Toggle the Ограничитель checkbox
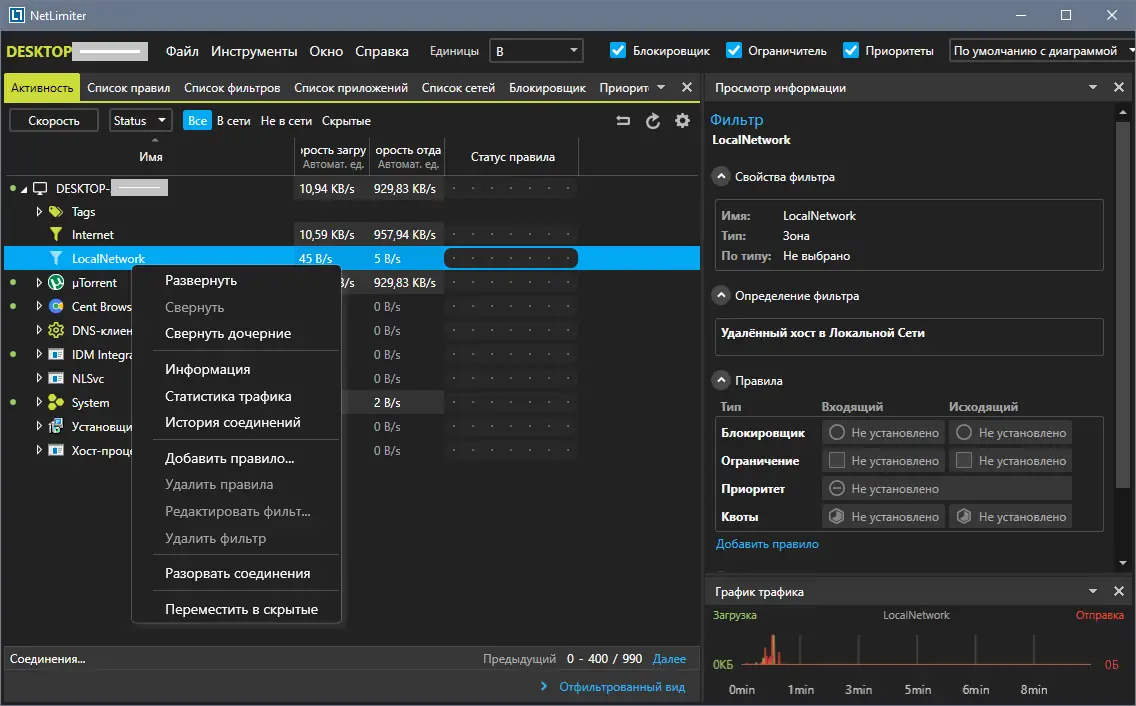This screenshot has width=1136, height=706. coord(734,50)
